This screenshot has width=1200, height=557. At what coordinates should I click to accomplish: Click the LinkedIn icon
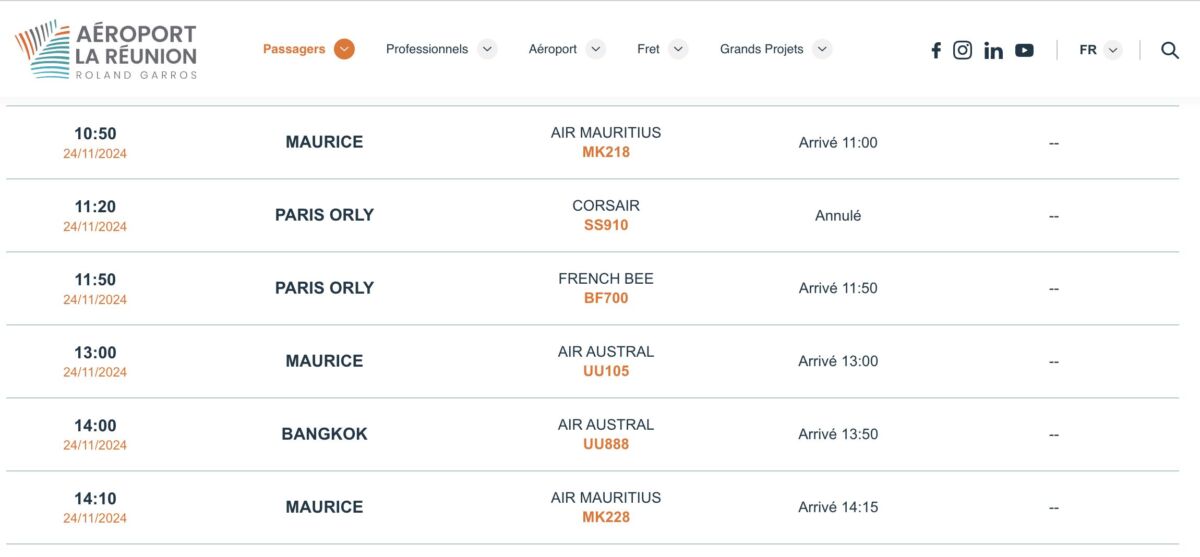click(x=993, y=50)
